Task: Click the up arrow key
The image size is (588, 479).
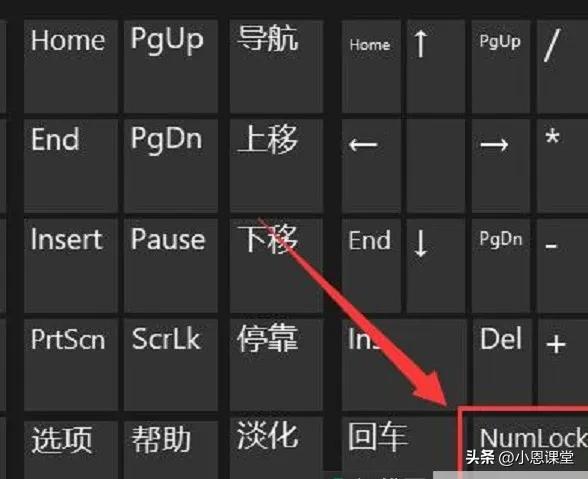Action: 436,66
